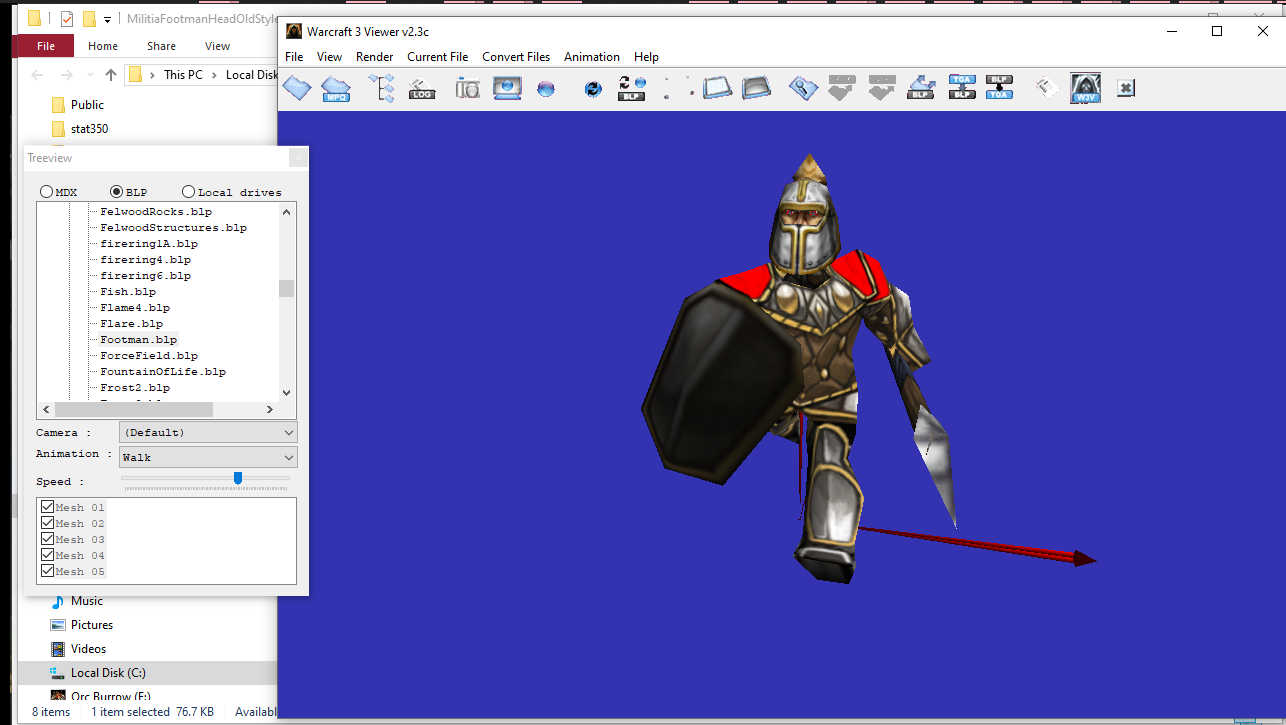Open the Animation menu

(x=592, y=57)
